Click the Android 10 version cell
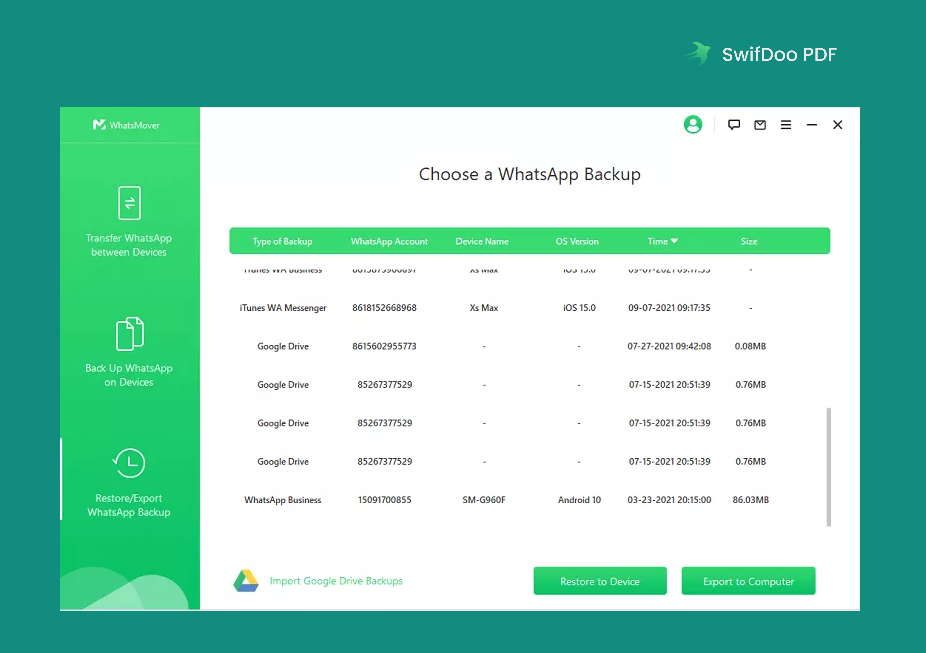926x653 pixels. point(579,499)
